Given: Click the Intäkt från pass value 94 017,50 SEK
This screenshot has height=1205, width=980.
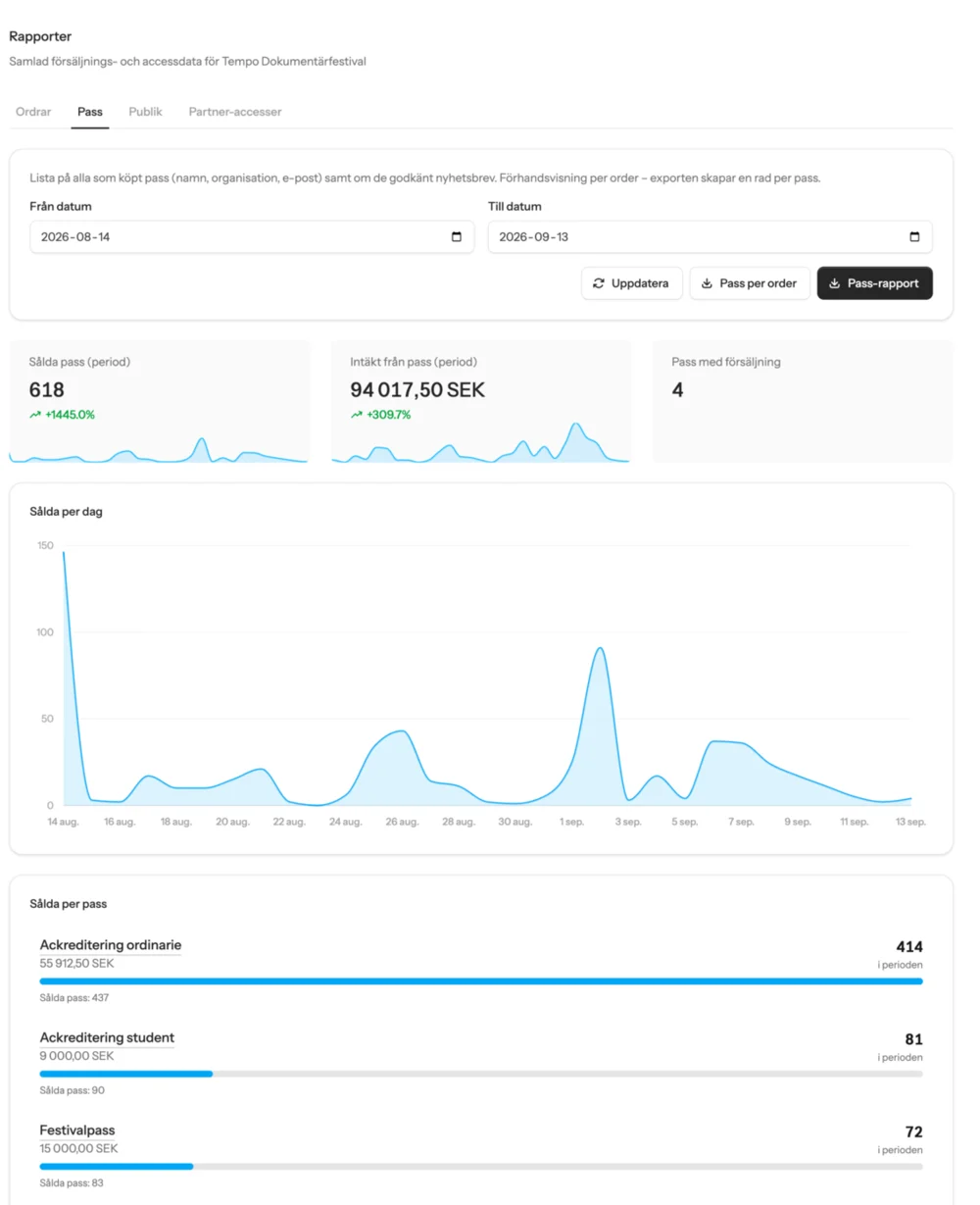Looking at the screenshot, I should [417, 390].
